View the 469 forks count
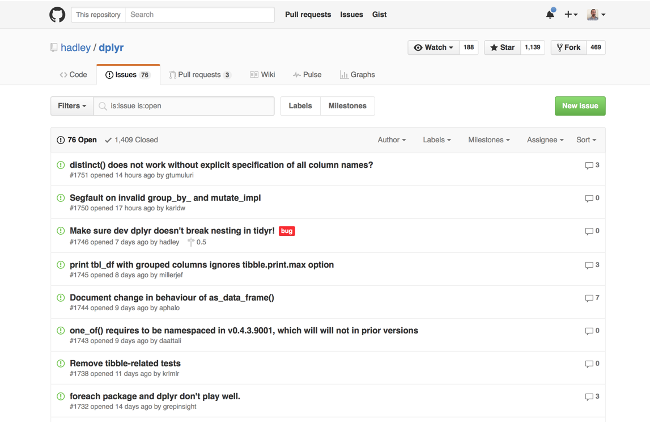This screenshot has height=422, width=650. coord(596,47)
